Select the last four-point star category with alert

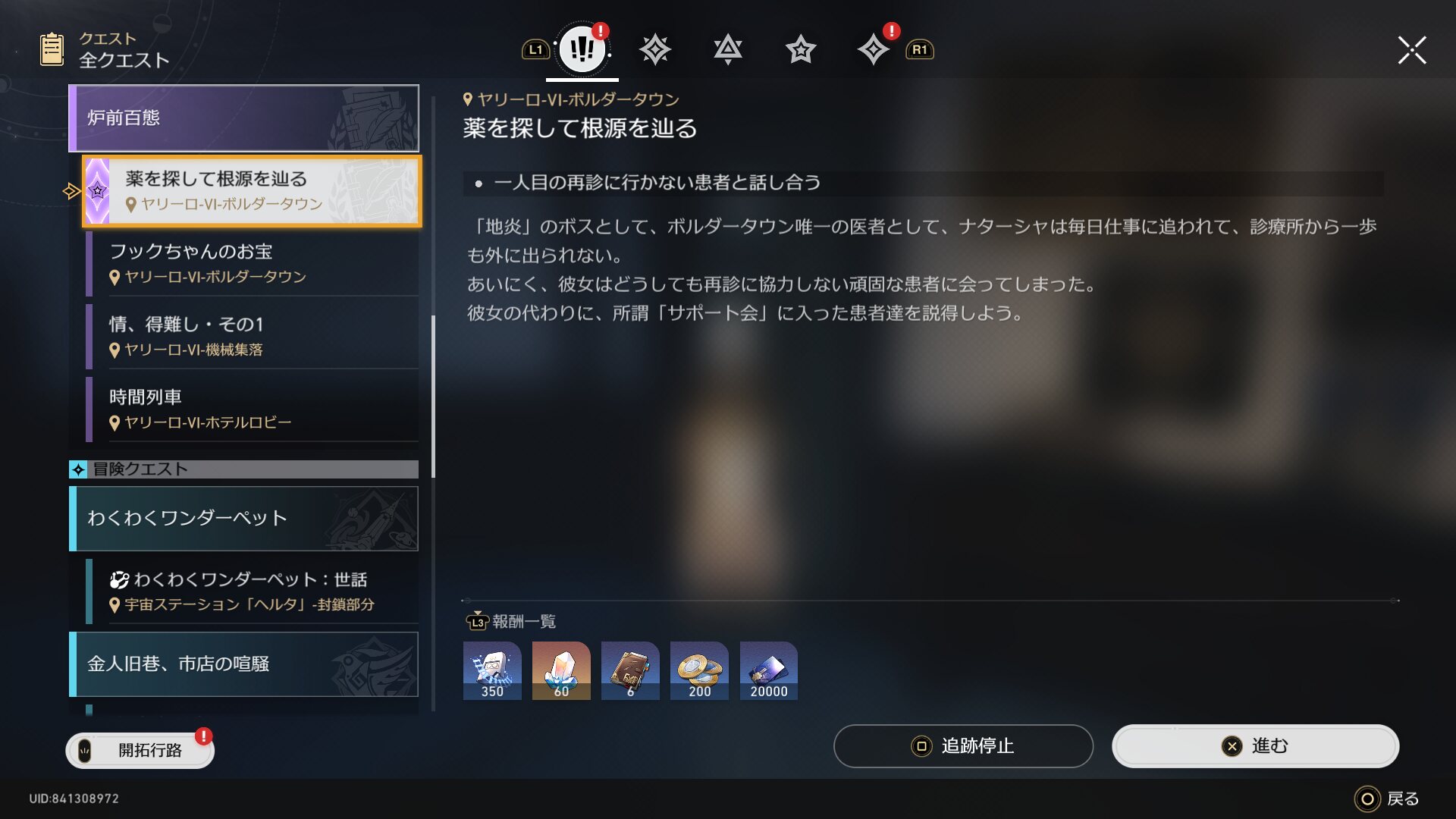click(x=874, y=50)
